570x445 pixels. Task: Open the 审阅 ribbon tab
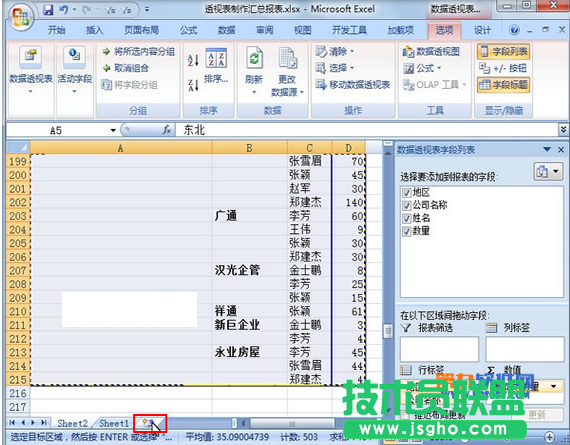pyautogui.click(x=265, y=30)
